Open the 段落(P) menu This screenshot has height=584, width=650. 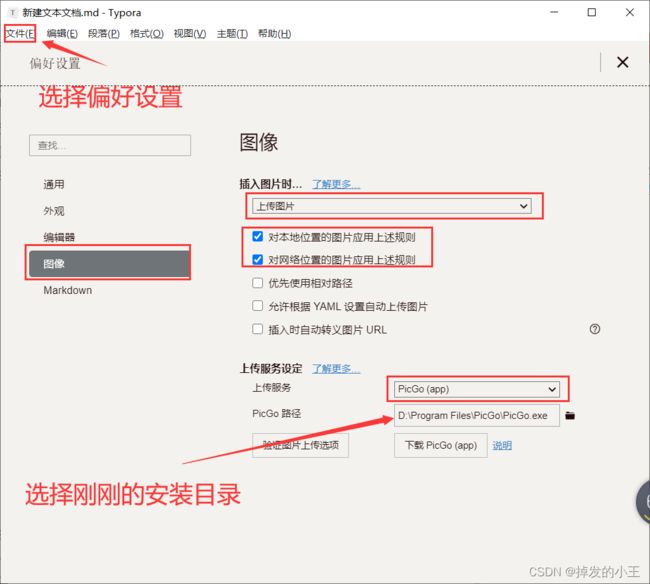click(104, 34)
